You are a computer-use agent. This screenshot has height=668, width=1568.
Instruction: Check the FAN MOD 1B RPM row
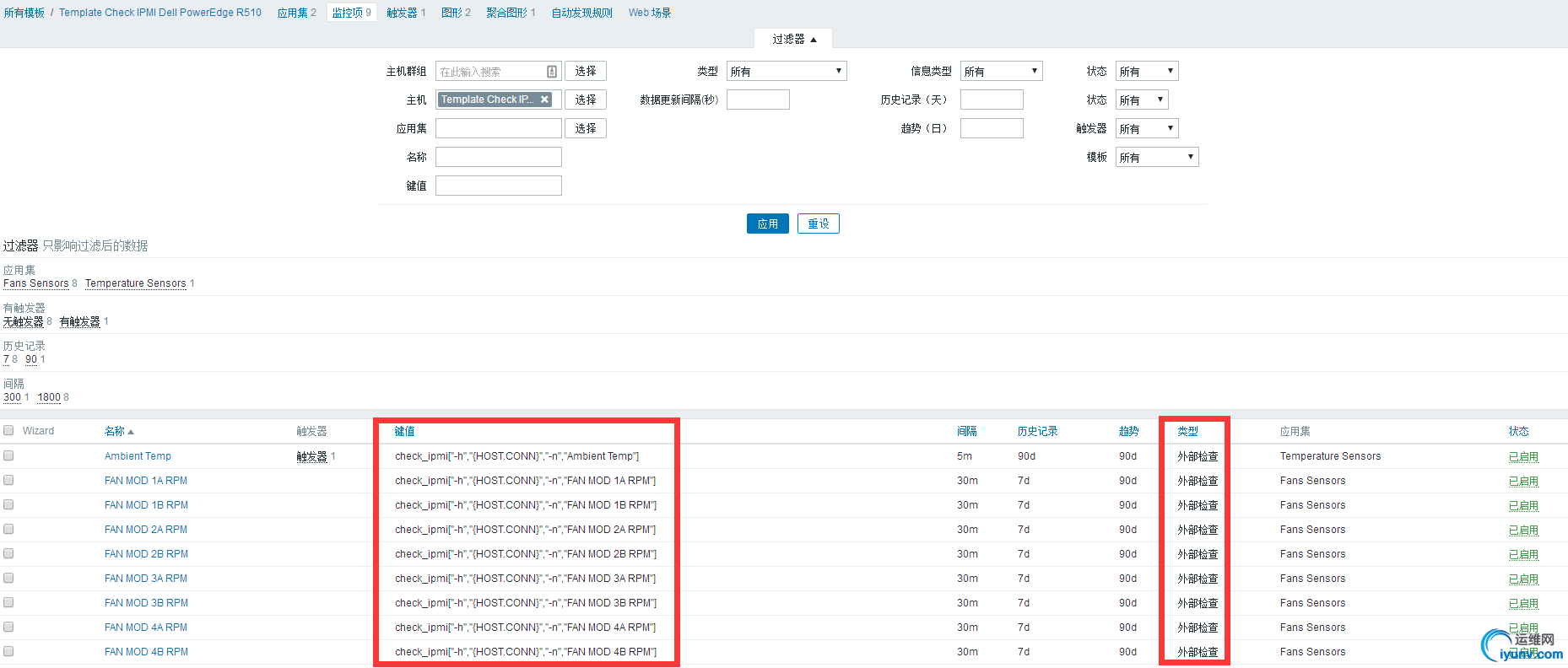[8, 504]
